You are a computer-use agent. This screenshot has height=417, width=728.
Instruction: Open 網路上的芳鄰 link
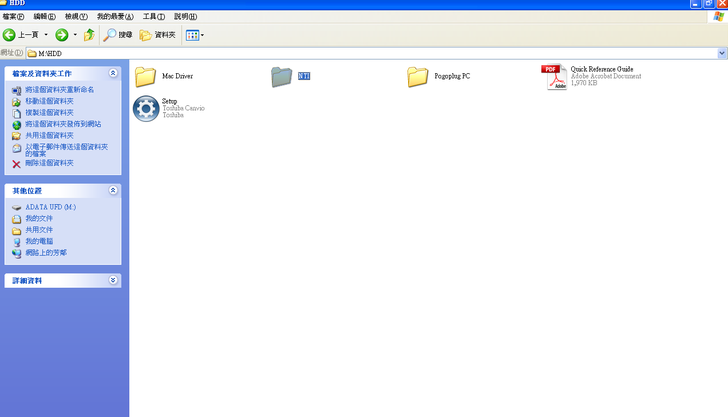46,253
